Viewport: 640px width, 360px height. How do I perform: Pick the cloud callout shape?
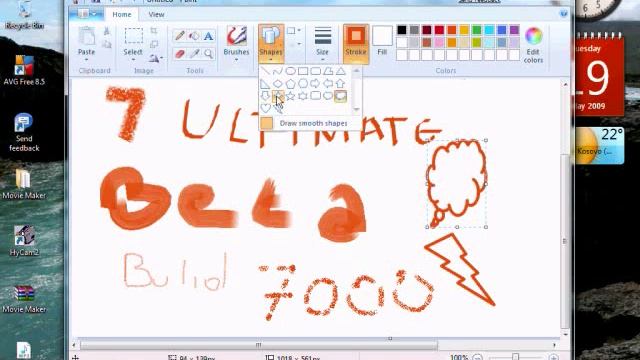[x=340, y=96]
